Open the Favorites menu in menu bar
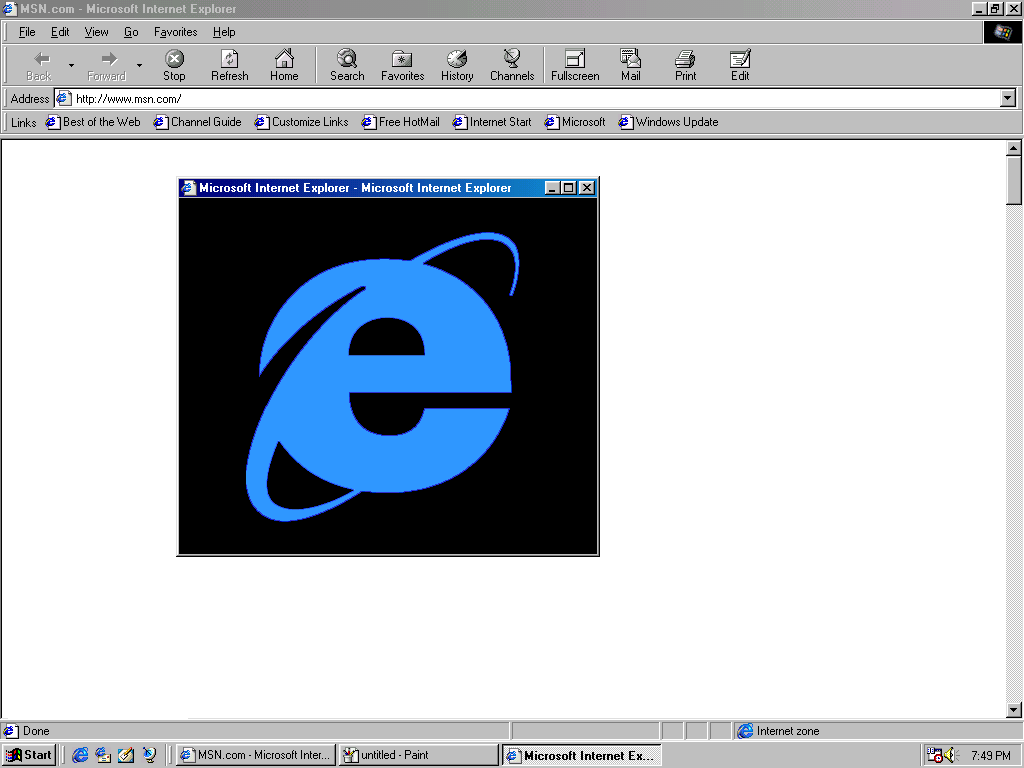1024x768 pixels. point(175,32)
